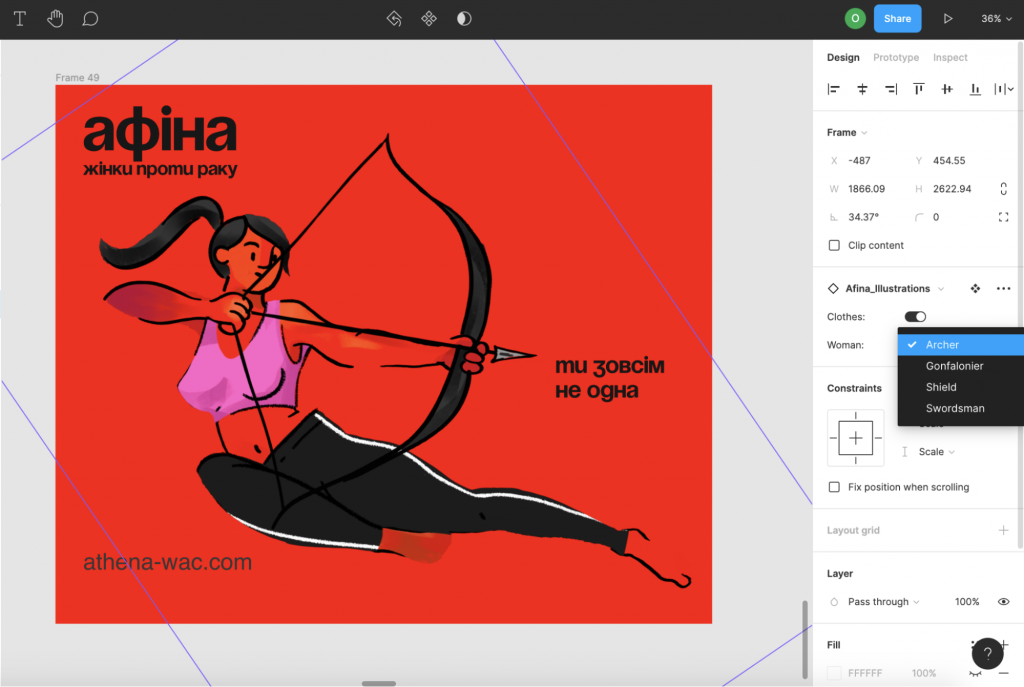Open the Scale constraint dropdown

tap(936, 452)
